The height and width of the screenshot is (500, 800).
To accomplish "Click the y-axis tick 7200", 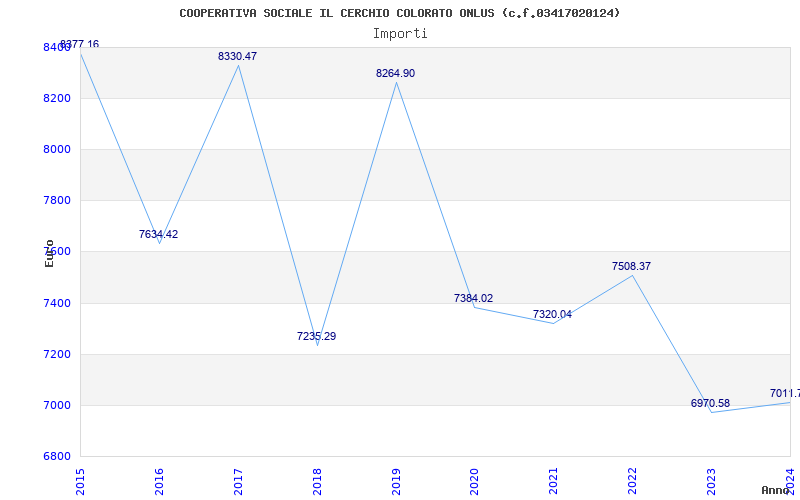I will (57, 355).
